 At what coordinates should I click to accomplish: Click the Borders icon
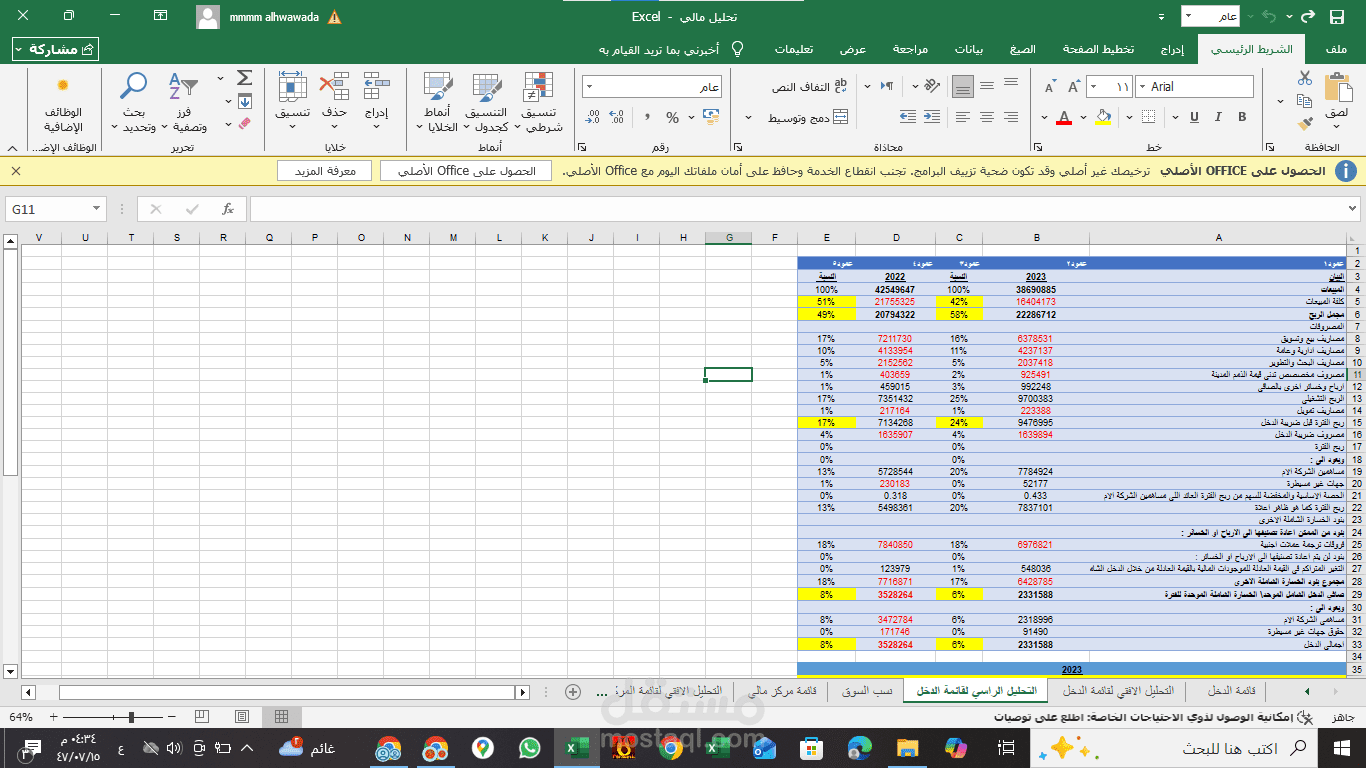tap(1149, 117)
